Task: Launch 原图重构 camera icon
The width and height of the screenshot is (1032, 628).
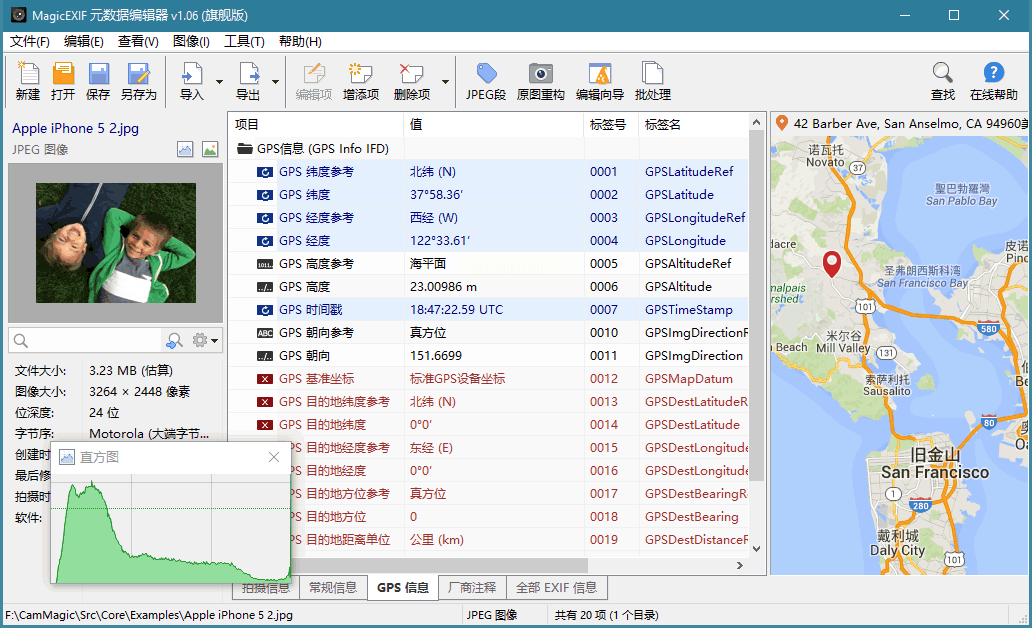Action: [x=540, y=80]
